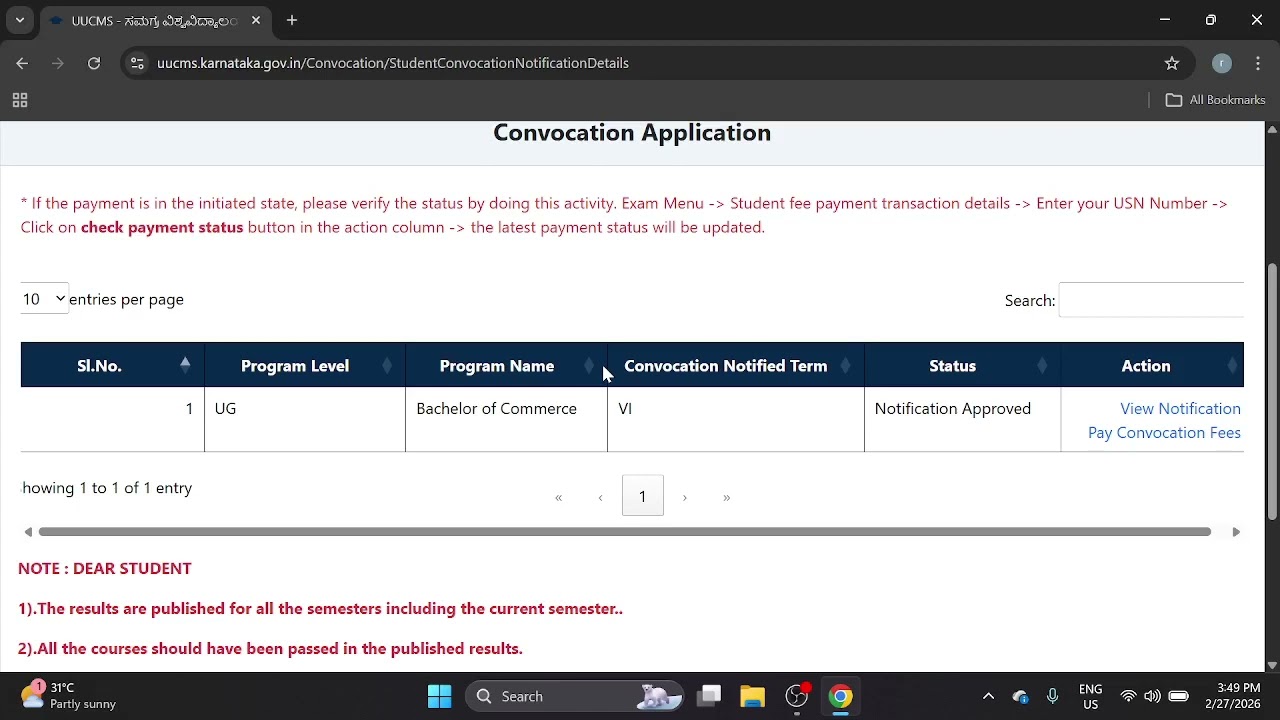
Task: Go to previous table page
Action: pyautogui.click(x=600, y=497)
